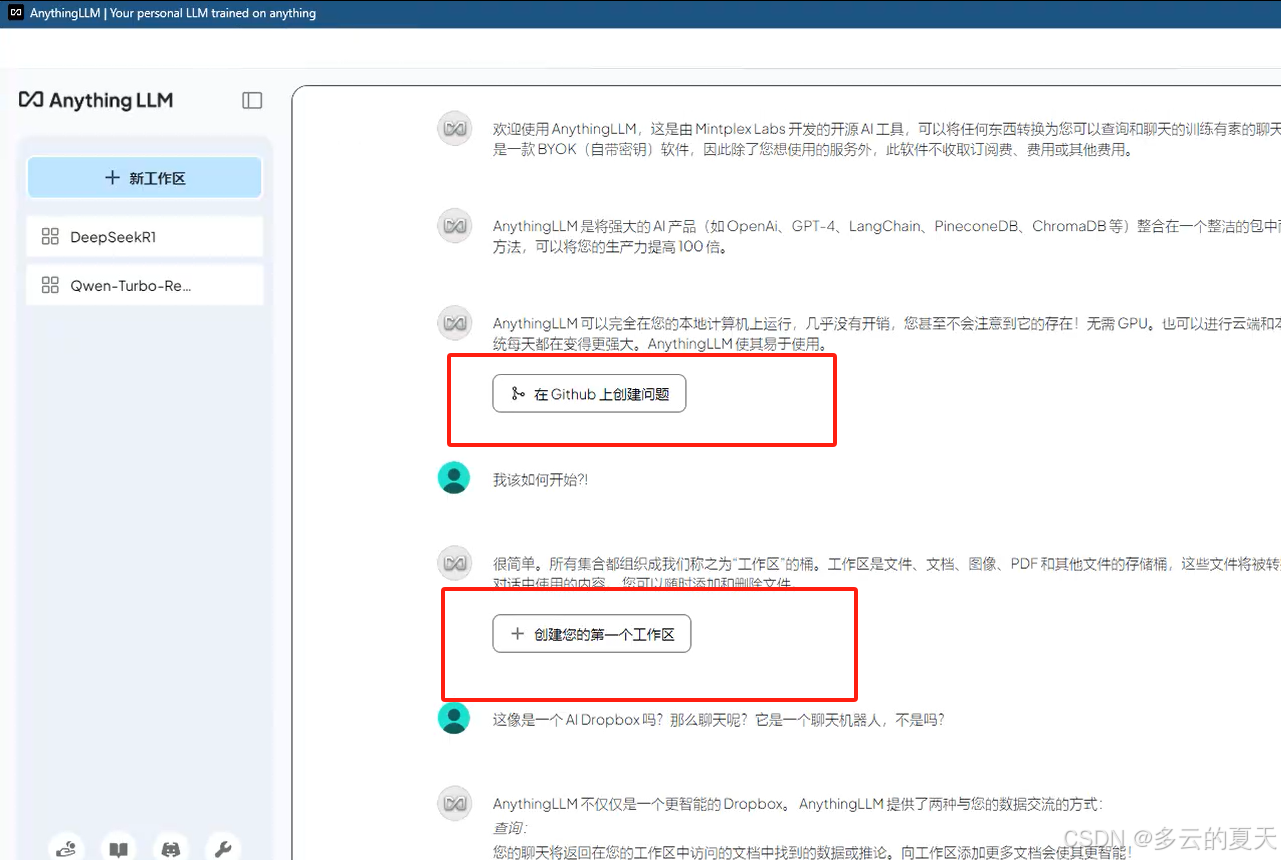Click bot avatar beside 更智能的 Dropbox message
The height and width of the screenshot is (860, 1281).
click(455, 804)
